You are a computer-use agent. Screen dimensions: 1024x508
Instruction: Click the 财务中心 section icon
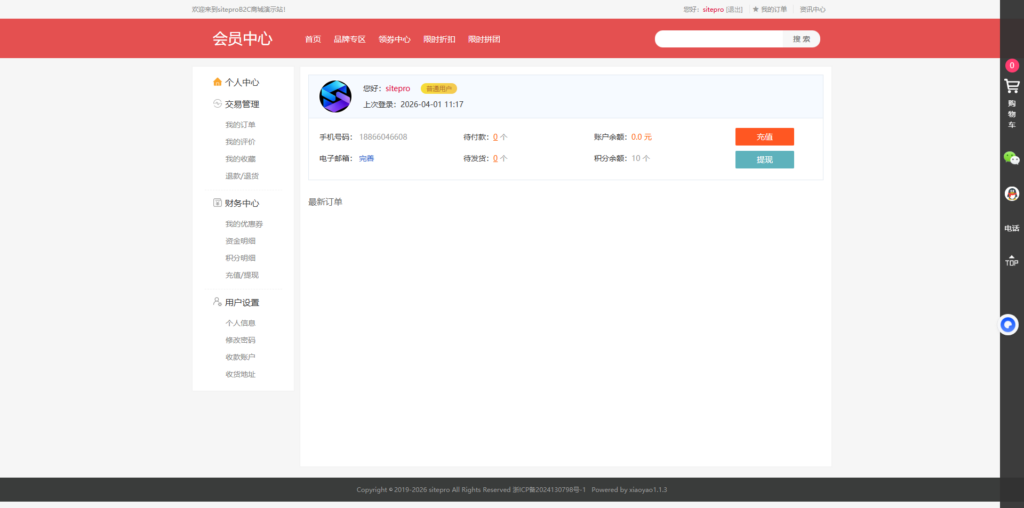217,202
